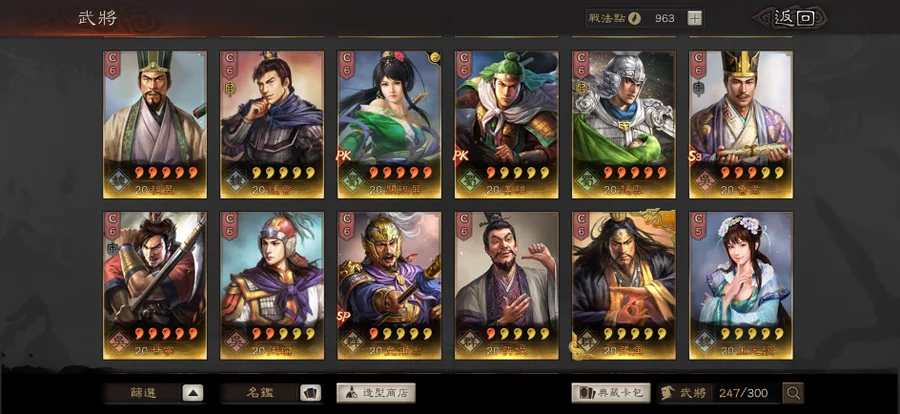The image size is (900, 414).
Task: Click the magnifier search icon beside 247/300
Action: 793,393
